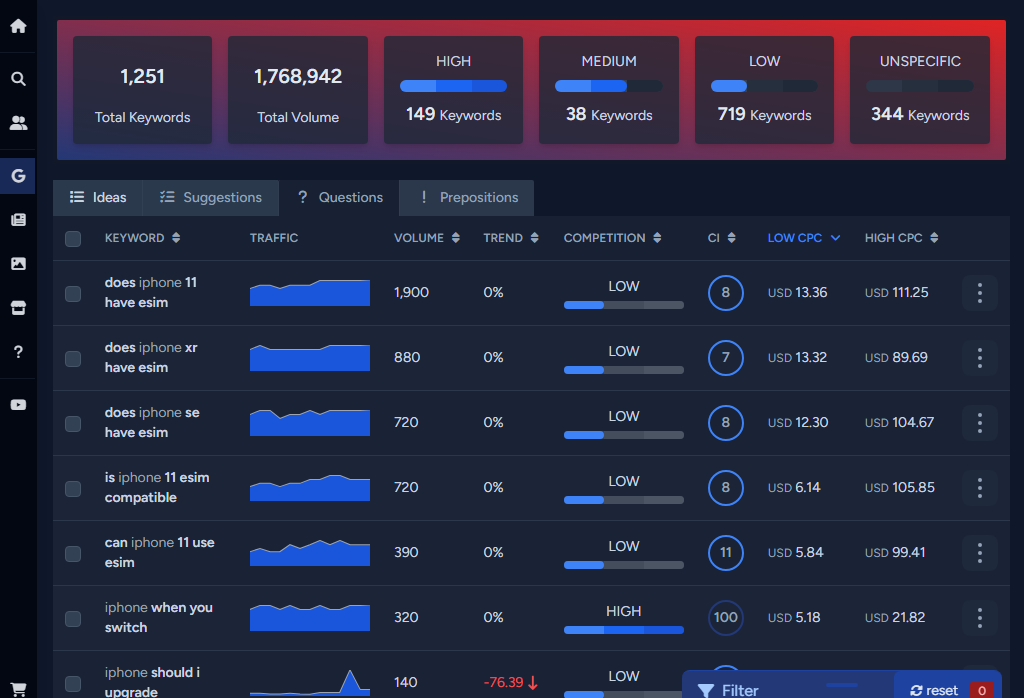Screen dimensions: 1024x698
Task: Open the search magnifier in sidebar
Action: (18, 79)
